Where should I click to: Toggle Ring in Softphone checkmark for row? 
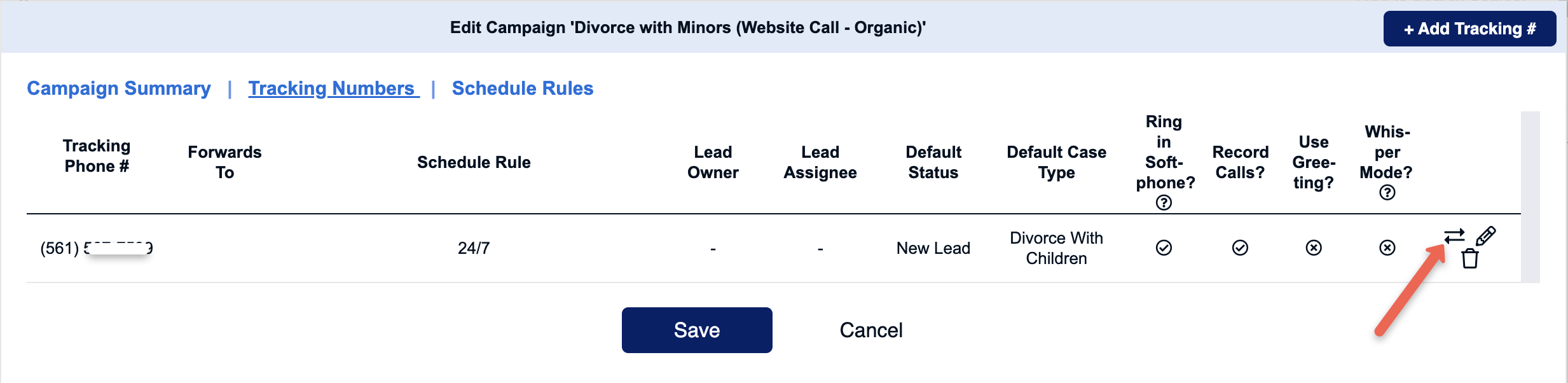click(1164, 247)
